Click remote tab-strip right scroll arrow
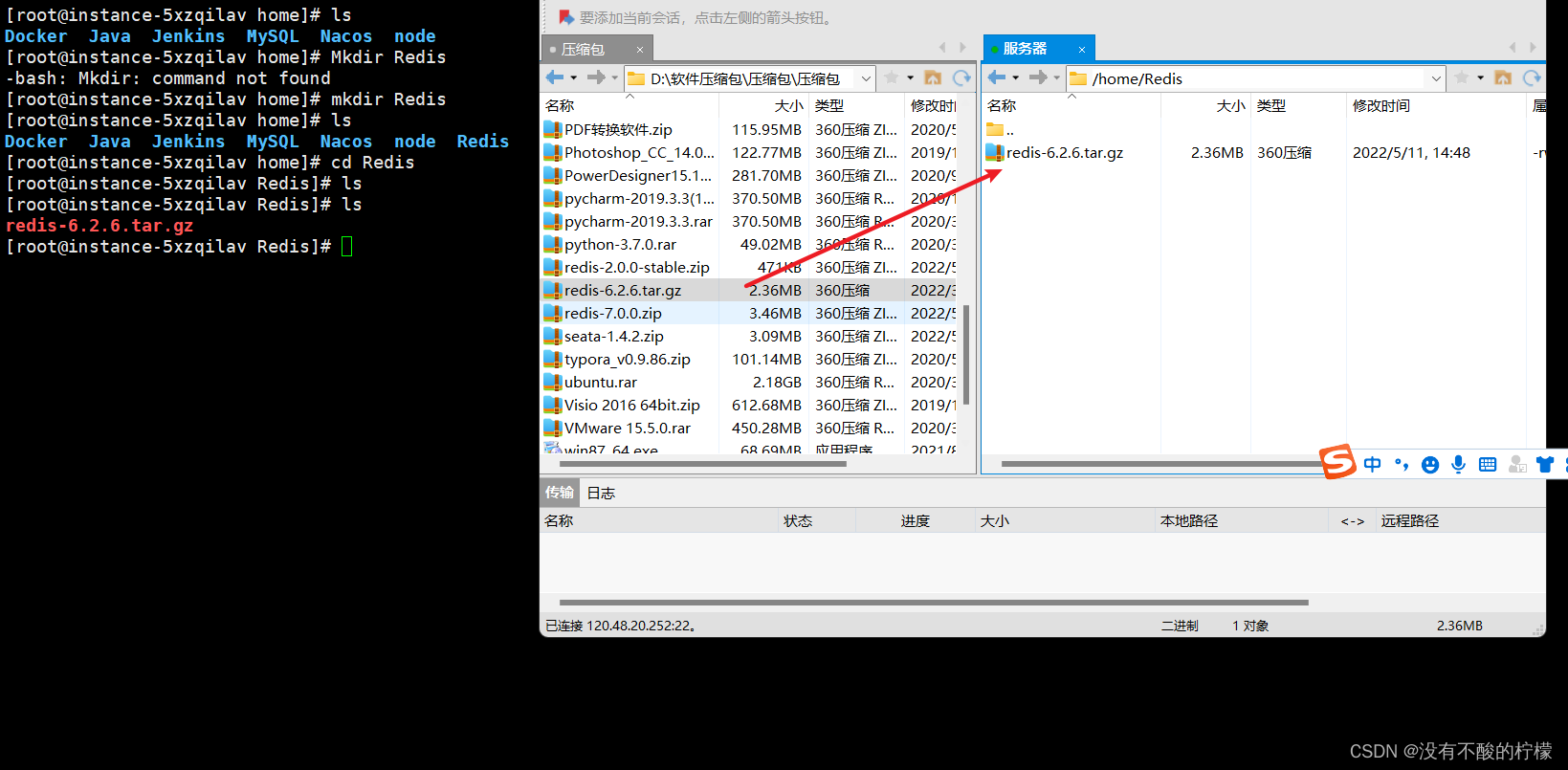The image size is (1568, 770). point(1533,47)
